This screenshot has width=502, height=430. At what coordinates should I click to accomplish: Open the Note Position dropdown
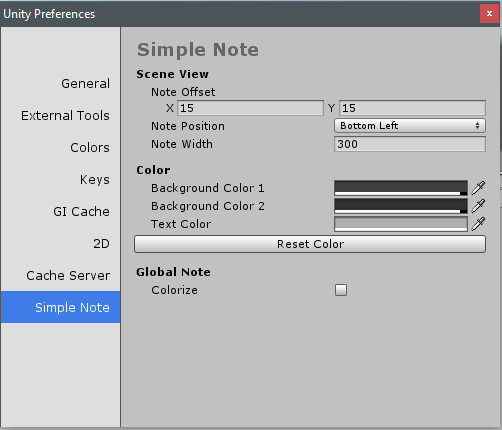[410, 126]
